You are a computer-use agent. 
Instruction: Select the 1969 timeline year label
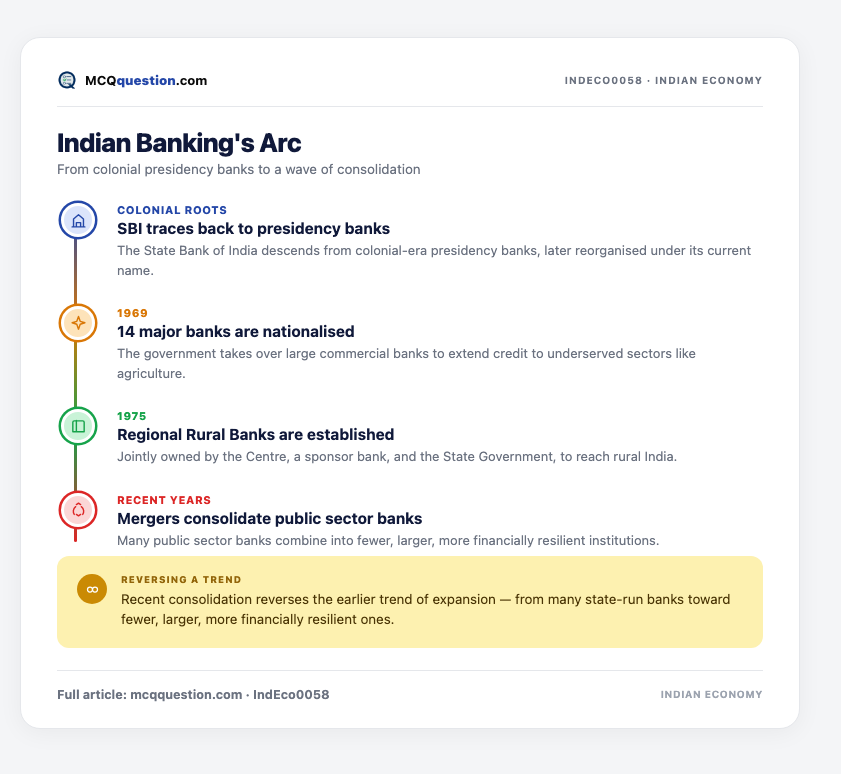pos(132,313)
